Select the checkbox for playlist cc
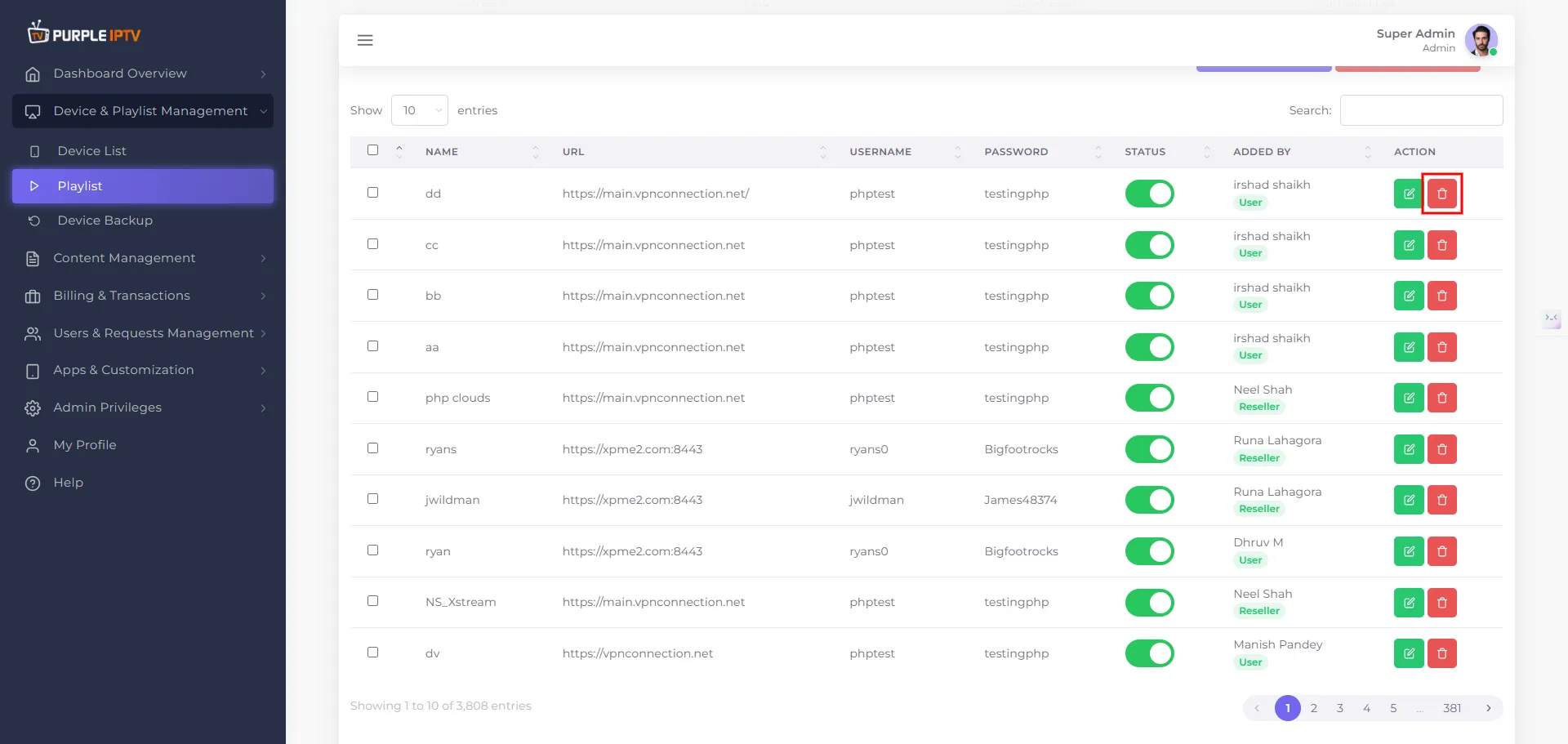This screenshot has width=1568, height=744. tap(372, 244)
